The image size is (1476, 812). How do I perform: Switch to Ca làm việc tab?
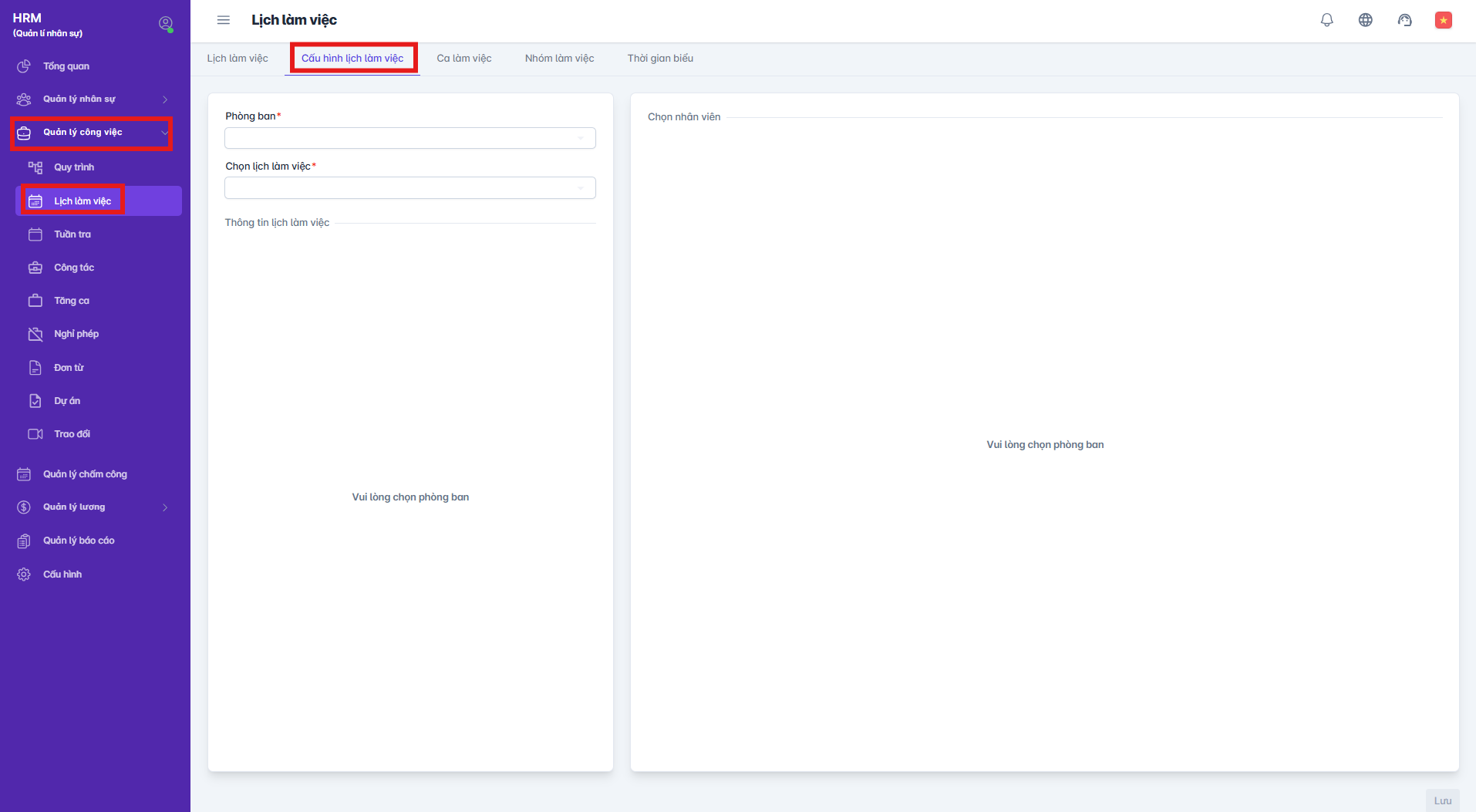(x=463, y=59)
